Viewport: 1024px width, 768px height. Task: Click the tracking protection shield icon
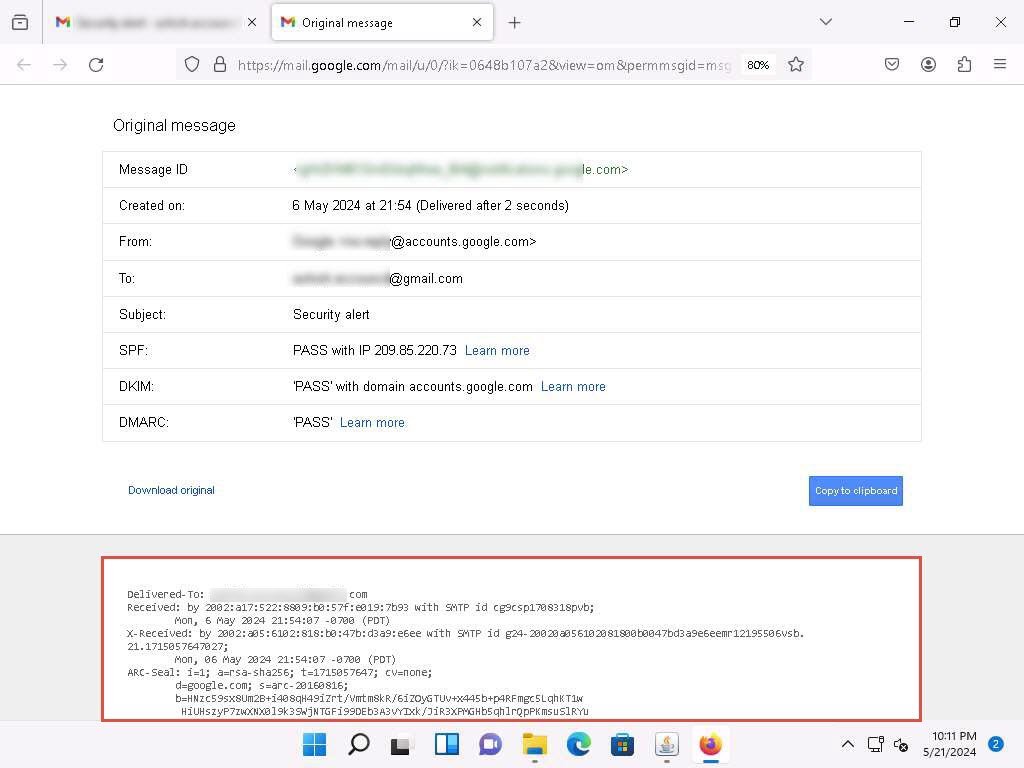click(192, 64)
